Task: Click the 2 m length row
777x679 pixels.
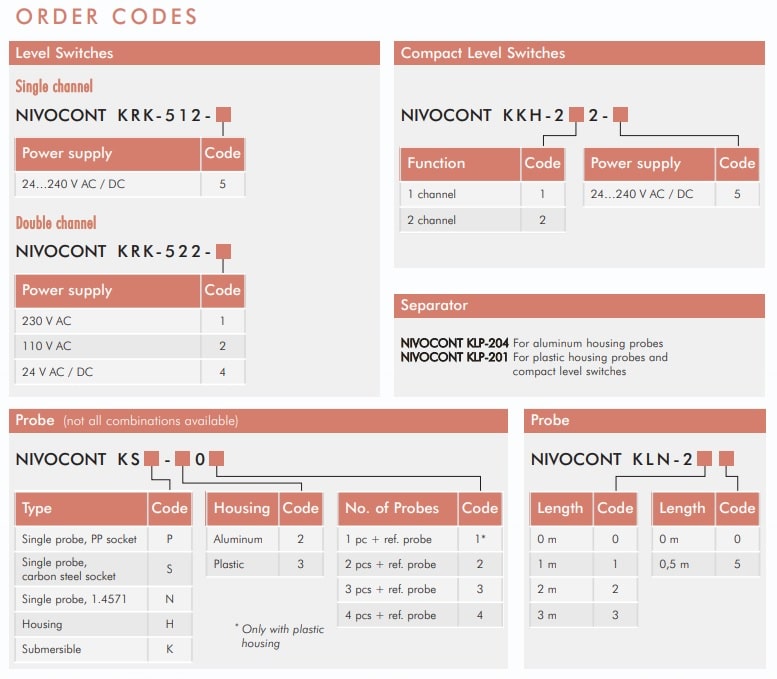Action: [x=584, y=589]
